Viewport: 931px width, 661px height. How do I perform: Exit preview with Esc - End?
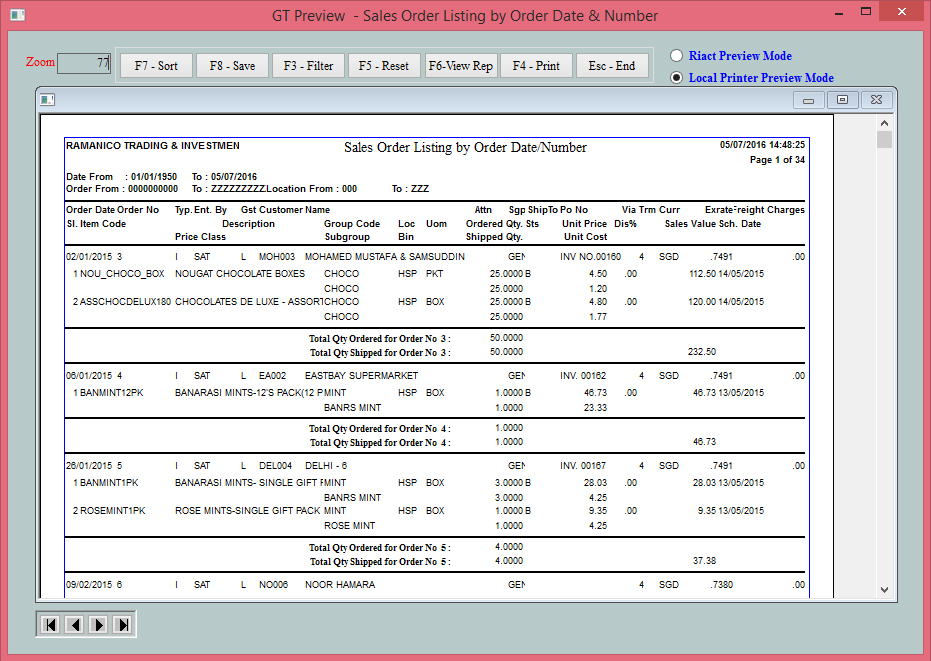[x=612, y=66]
